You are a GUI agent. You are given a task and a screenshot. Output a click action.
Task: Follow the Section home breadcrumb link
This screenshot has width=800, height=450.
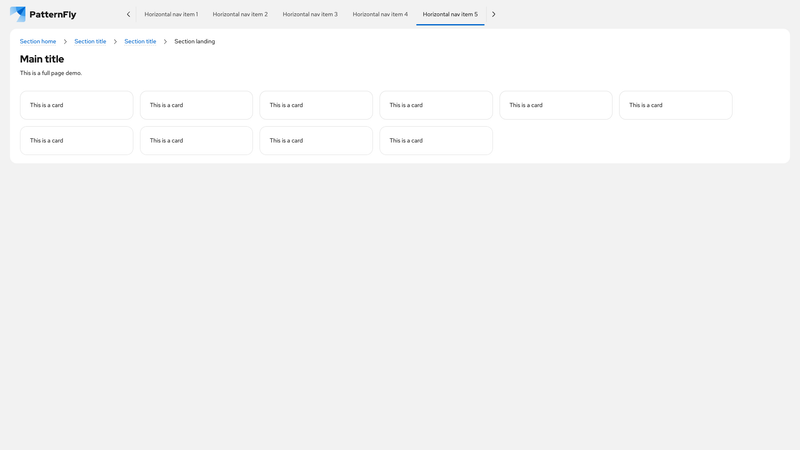(38, 41)
